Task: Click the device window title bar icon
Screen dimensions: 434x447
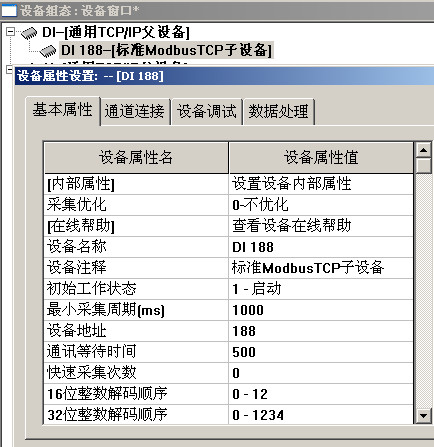Action: click(x=9, y=11)
